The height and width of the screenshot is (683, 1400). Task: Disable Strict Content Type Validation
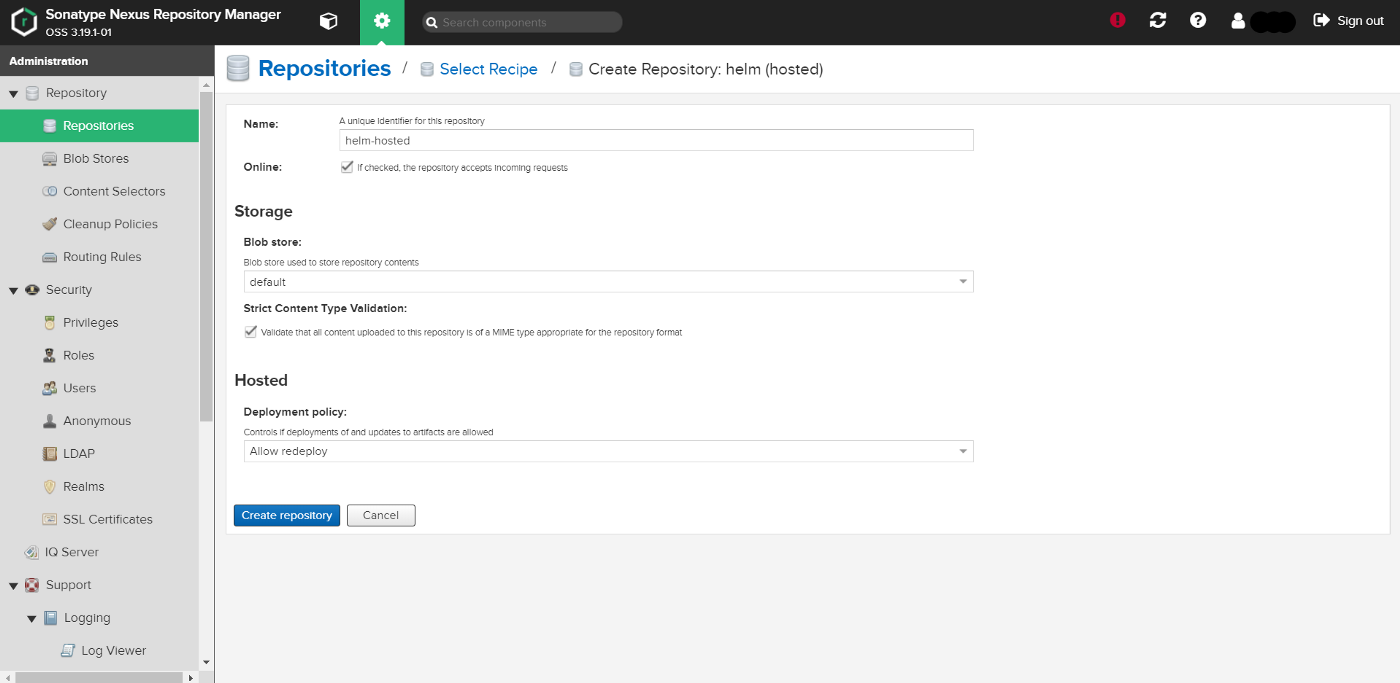(x=250, y=331)
